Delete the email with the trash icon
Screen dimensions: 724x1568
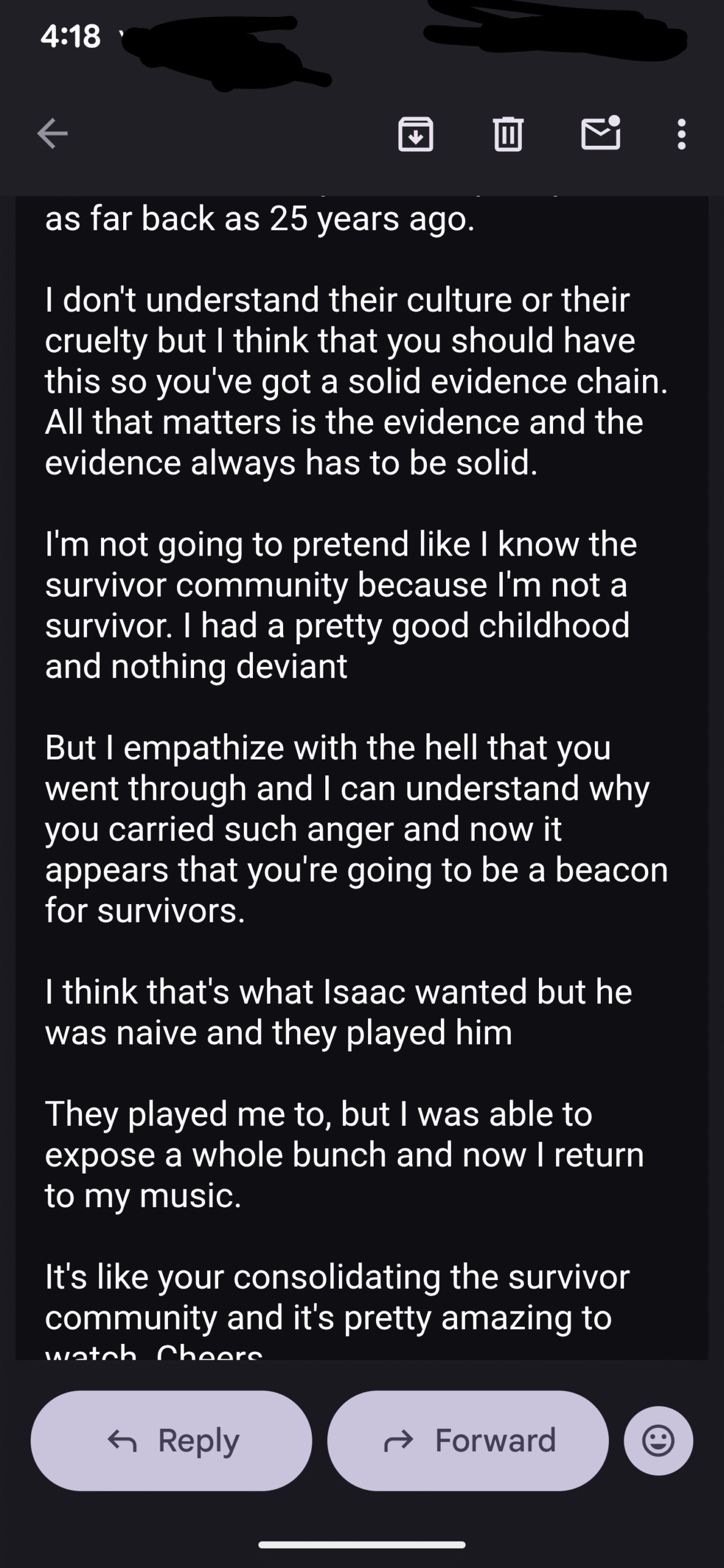[x=508, y=134]
